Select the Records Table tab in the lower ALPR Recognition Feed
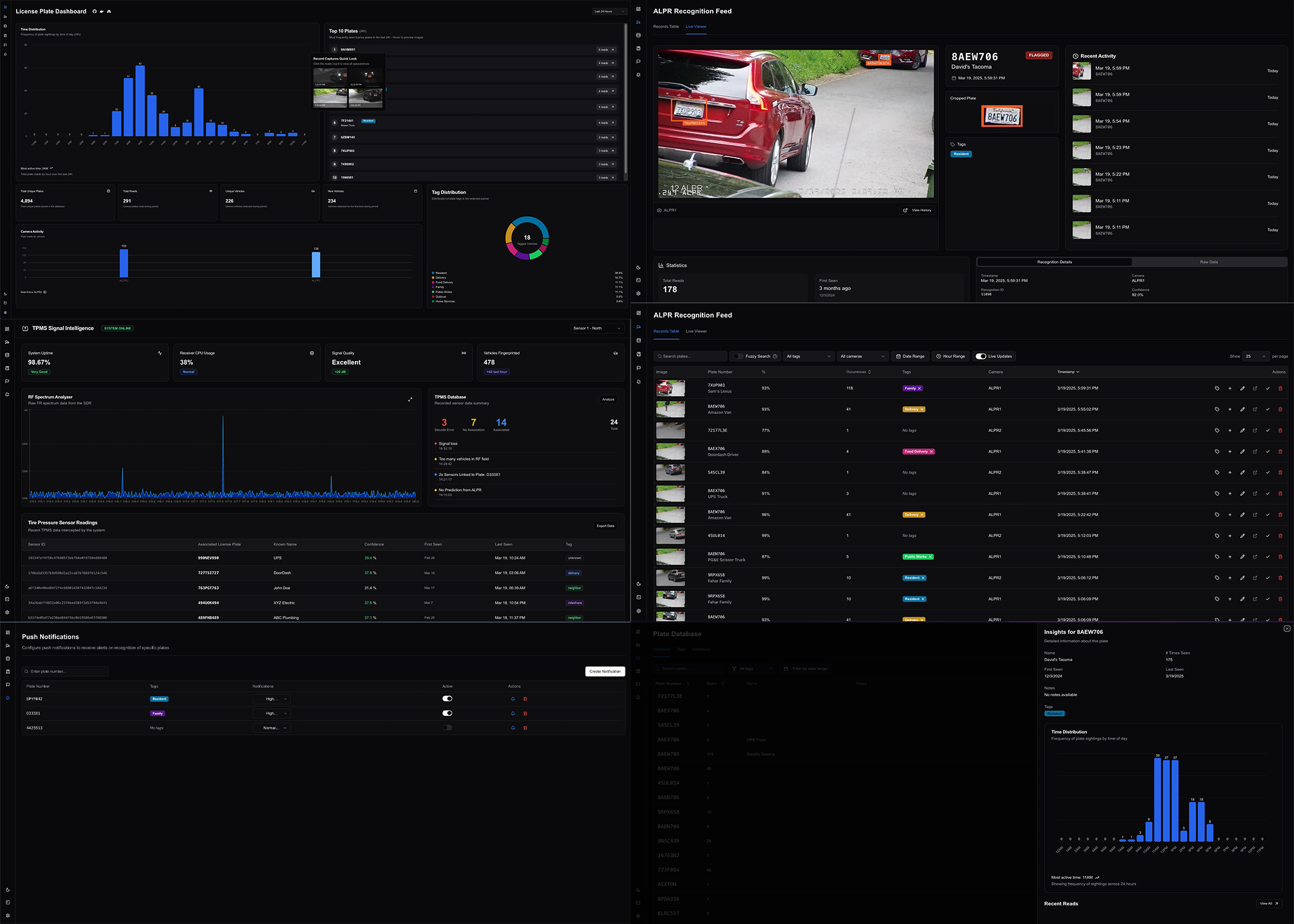The width and height of the screenshot is (1294, 924). [x=666, y=331]
